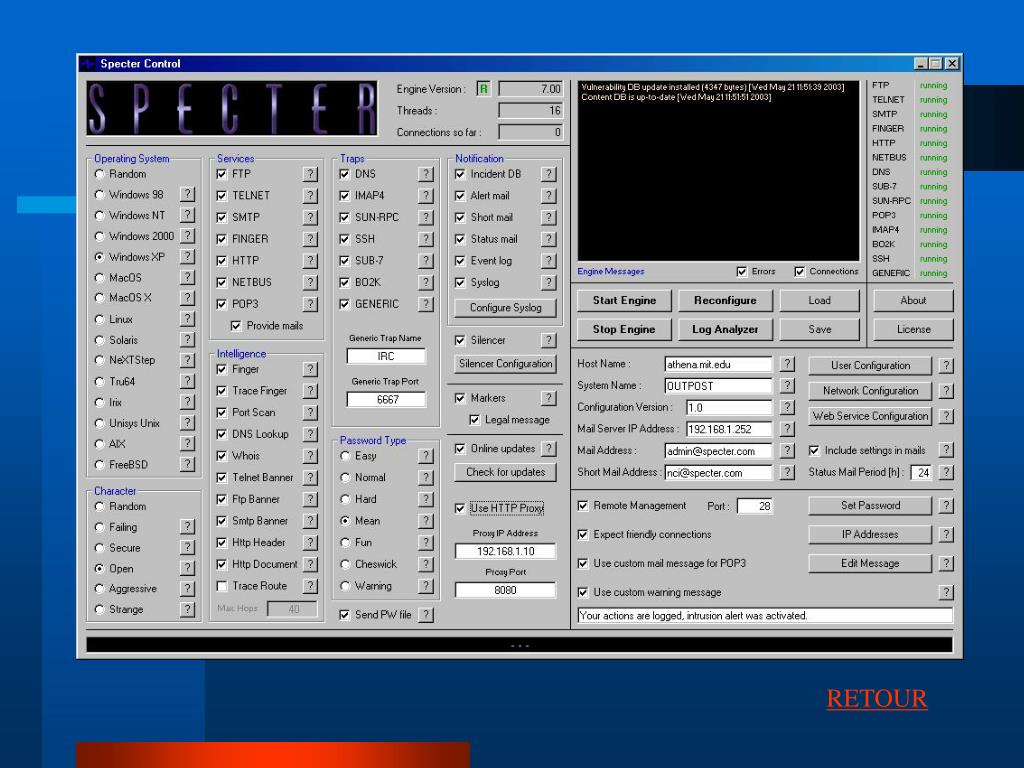Click the Reconfigure button
1024x768 pixels.
click(725, 300)
